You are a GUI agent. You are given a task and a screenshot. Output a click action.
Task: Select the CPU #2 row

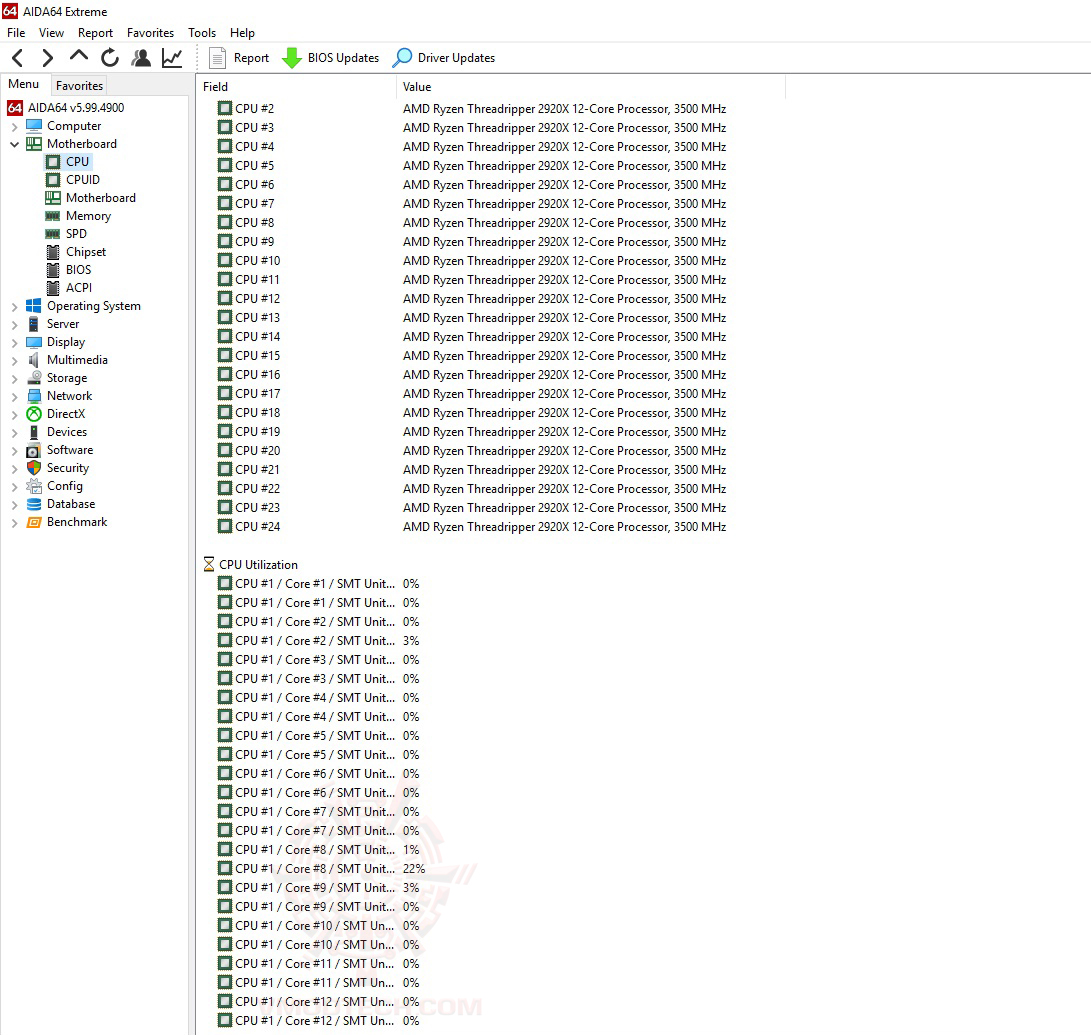[472, 109]
